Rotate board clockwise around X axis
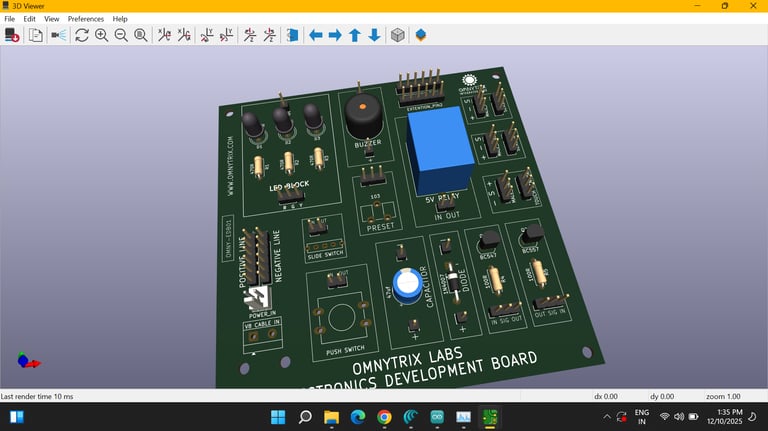Screen dimensions: 768x431 click(x=164, y=35)
